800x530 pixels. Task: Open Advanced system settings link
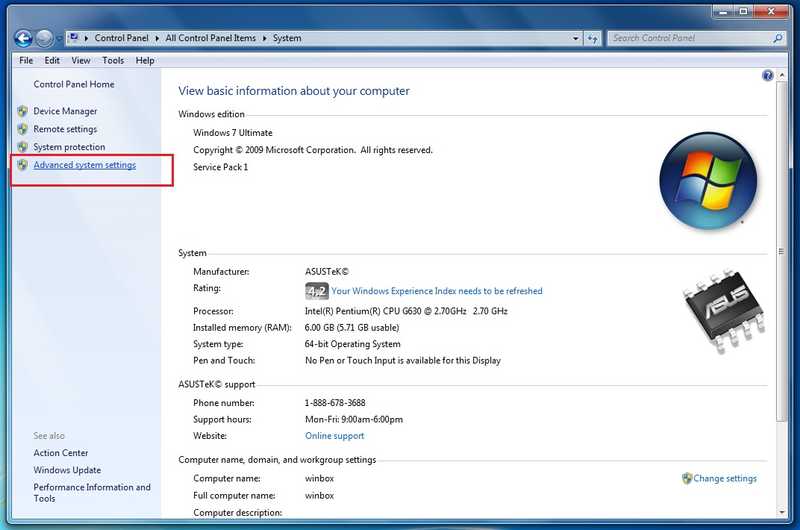(85, 165)
